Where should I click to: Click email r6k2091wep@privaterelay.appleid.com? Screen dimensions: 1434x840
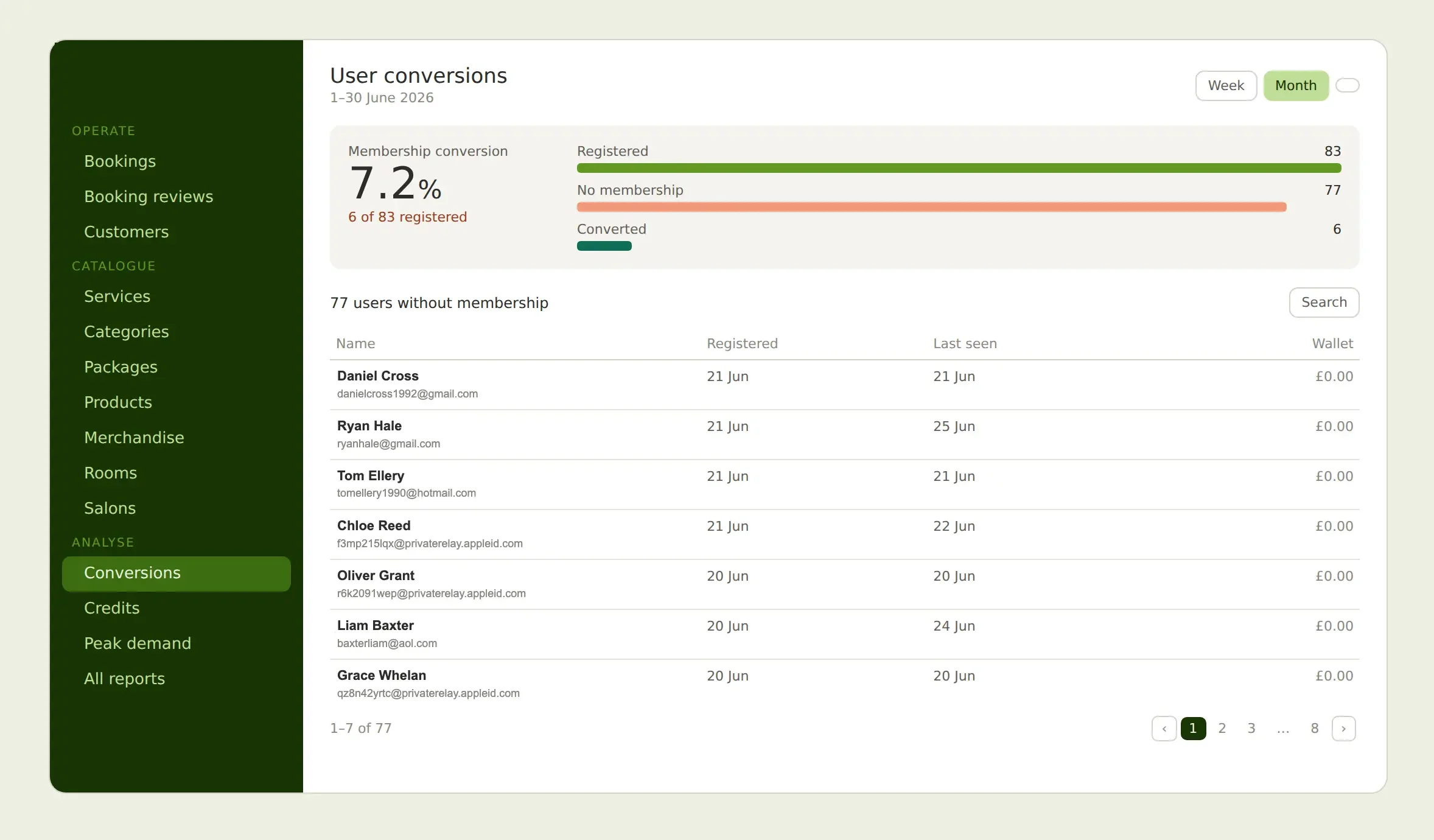432,593
